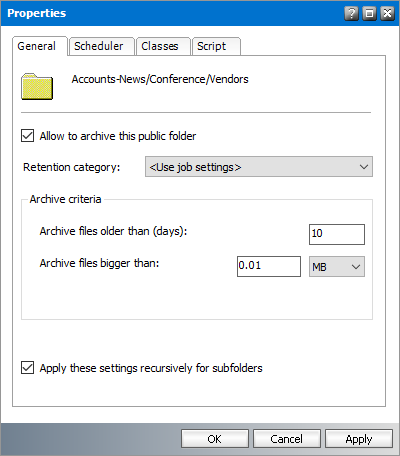Viewport: 400px width, 456px height.
Task: Select the General tab
Action: tap(39, 46)
